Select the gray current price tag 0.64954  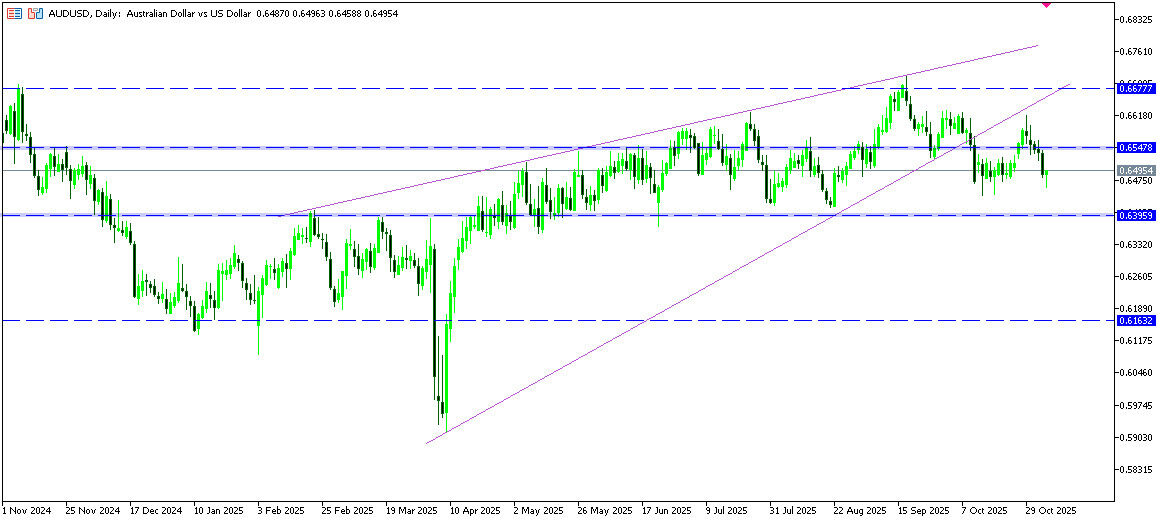(x=1137, y=171)
